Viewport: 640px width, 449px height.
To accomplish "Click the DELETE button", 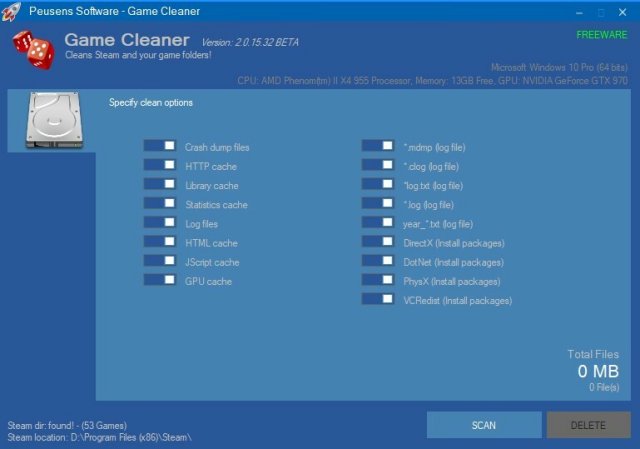I will 588,425.
